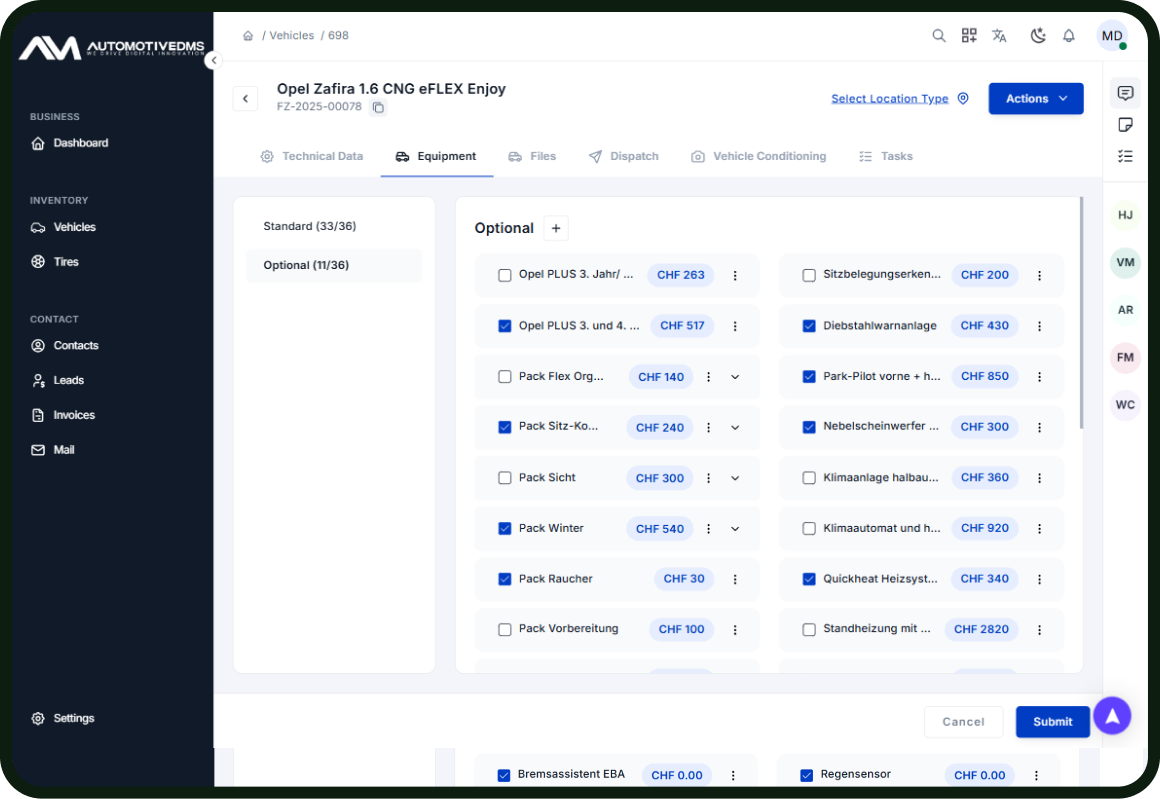Select AR user avatar
This screenshot has width=1160, height=799.
click(x=1125, y=310)
